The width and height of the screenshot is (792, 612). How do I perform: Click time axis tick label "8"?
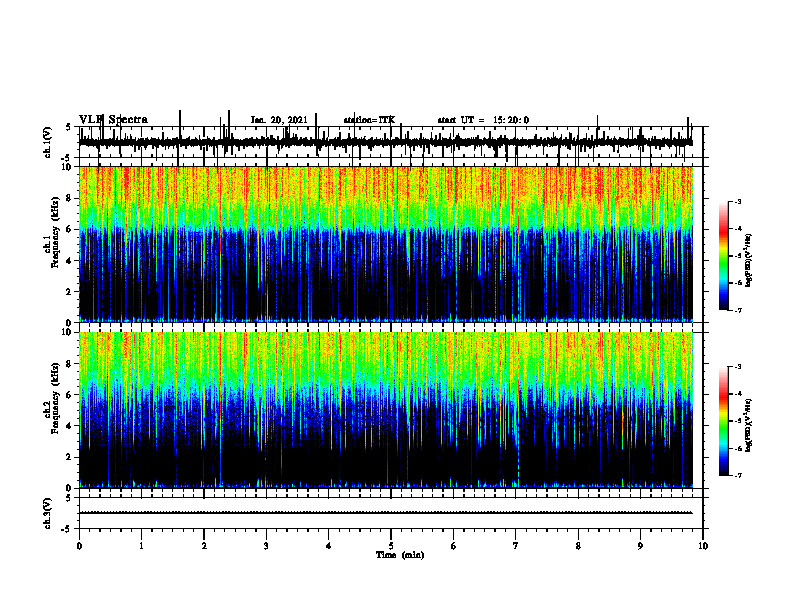click(578, 546)
